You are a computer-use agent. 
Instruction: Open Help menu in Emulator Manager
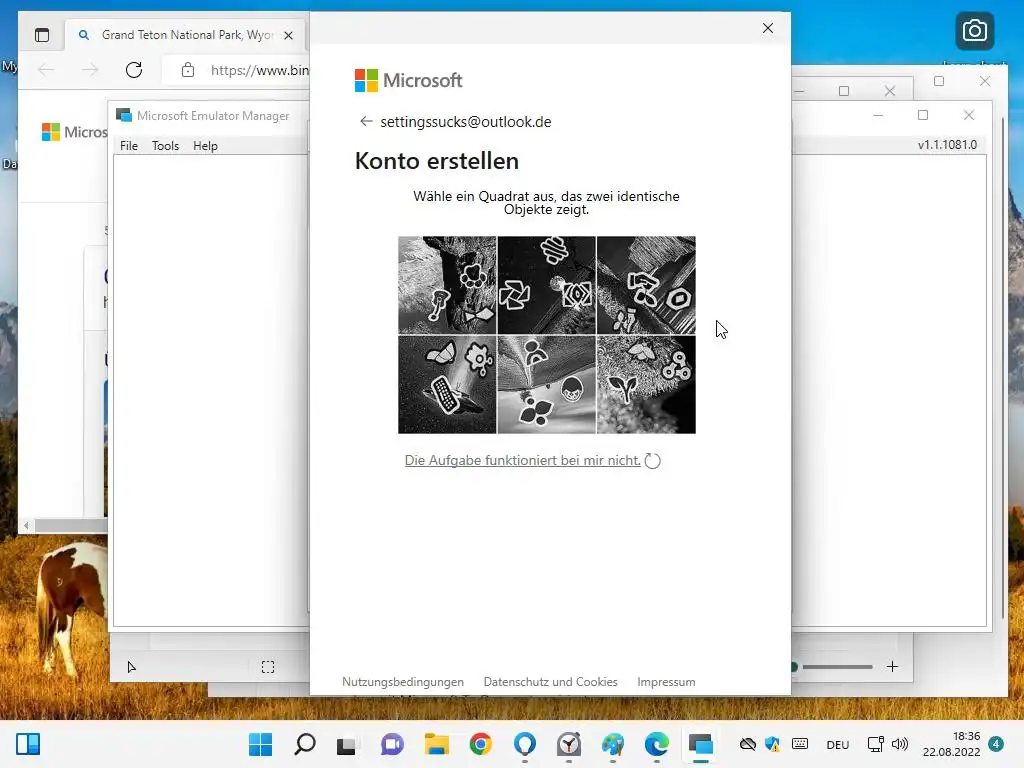click(x=205, y=146)
